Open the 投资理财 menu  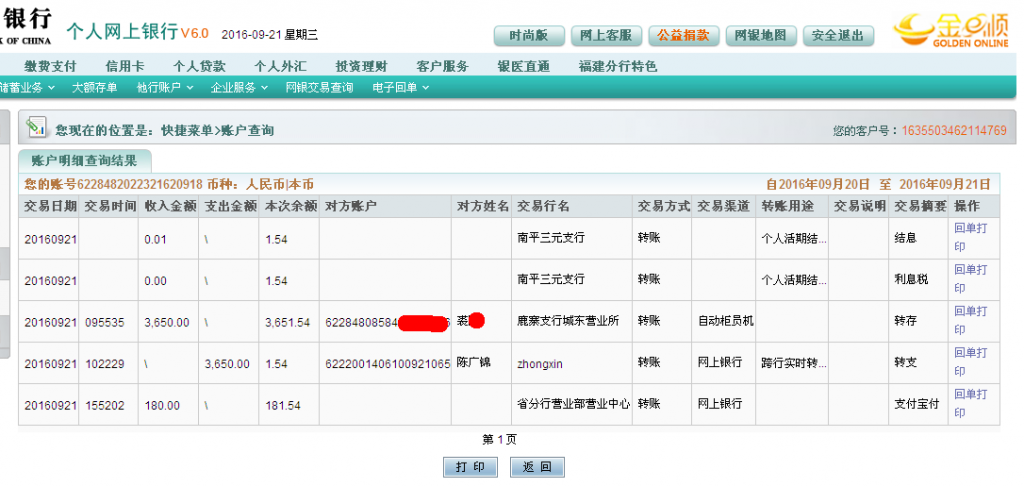coord(361,66)
